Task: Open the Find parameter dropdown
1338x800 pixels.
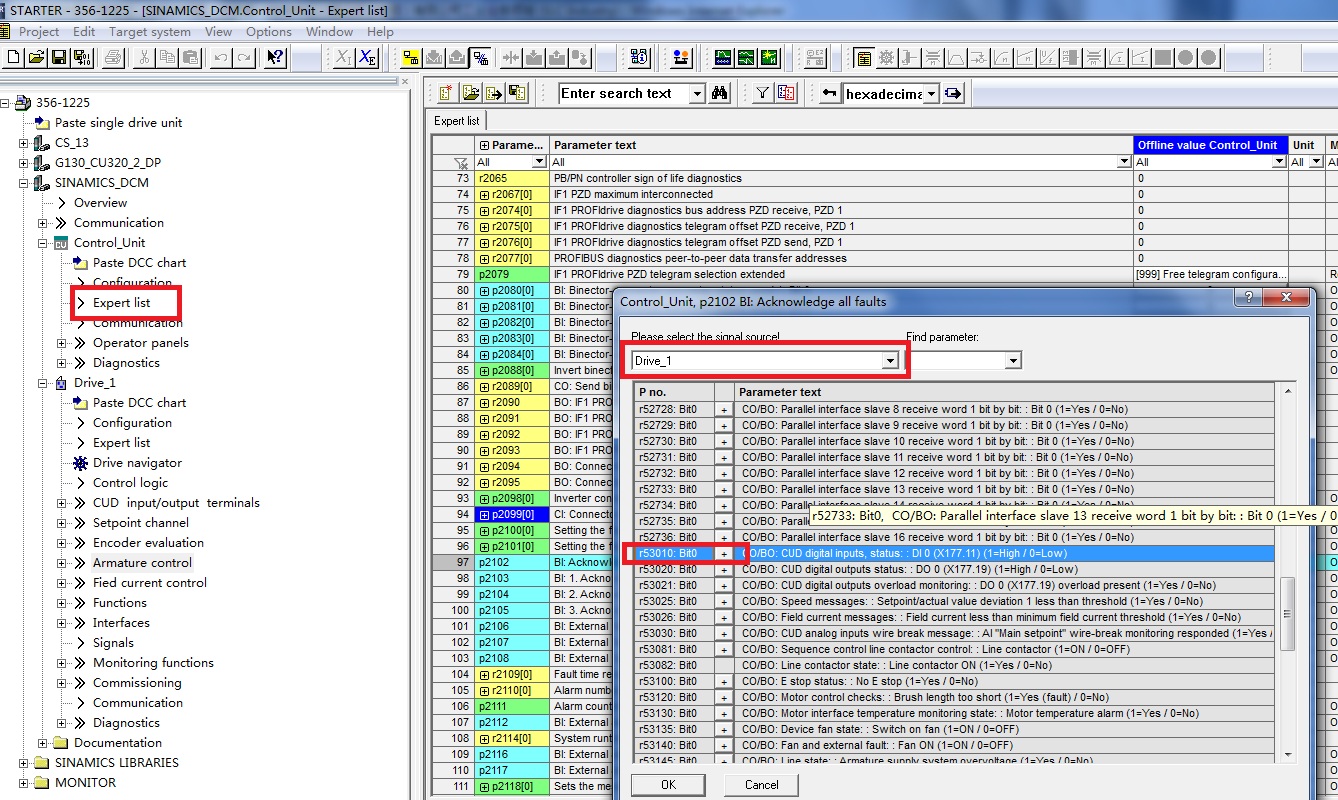Action: (x=1013, y=360)
